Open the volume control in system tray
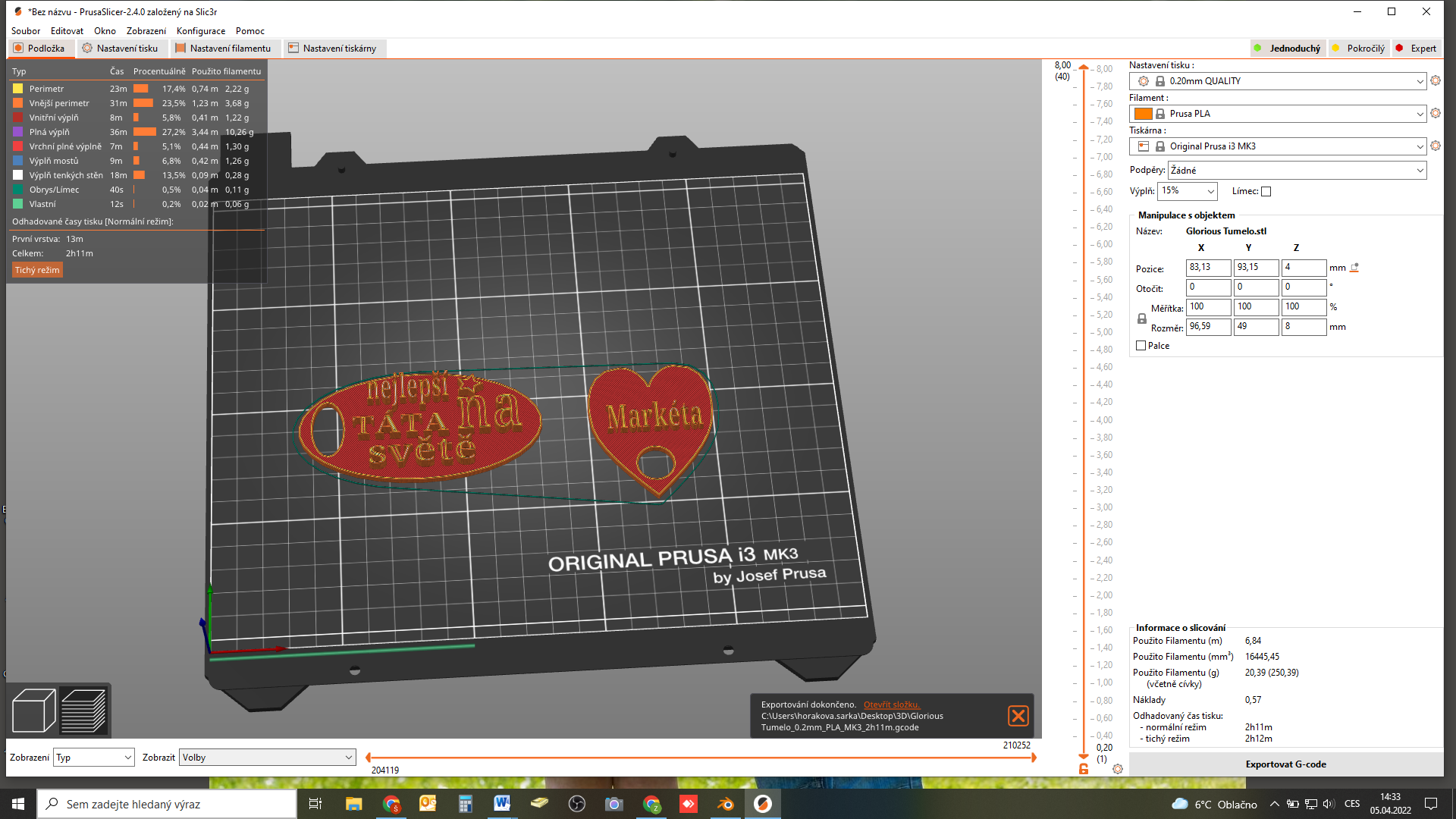This screenshot has height=819, width=1456. click(x=1328, y=804)
